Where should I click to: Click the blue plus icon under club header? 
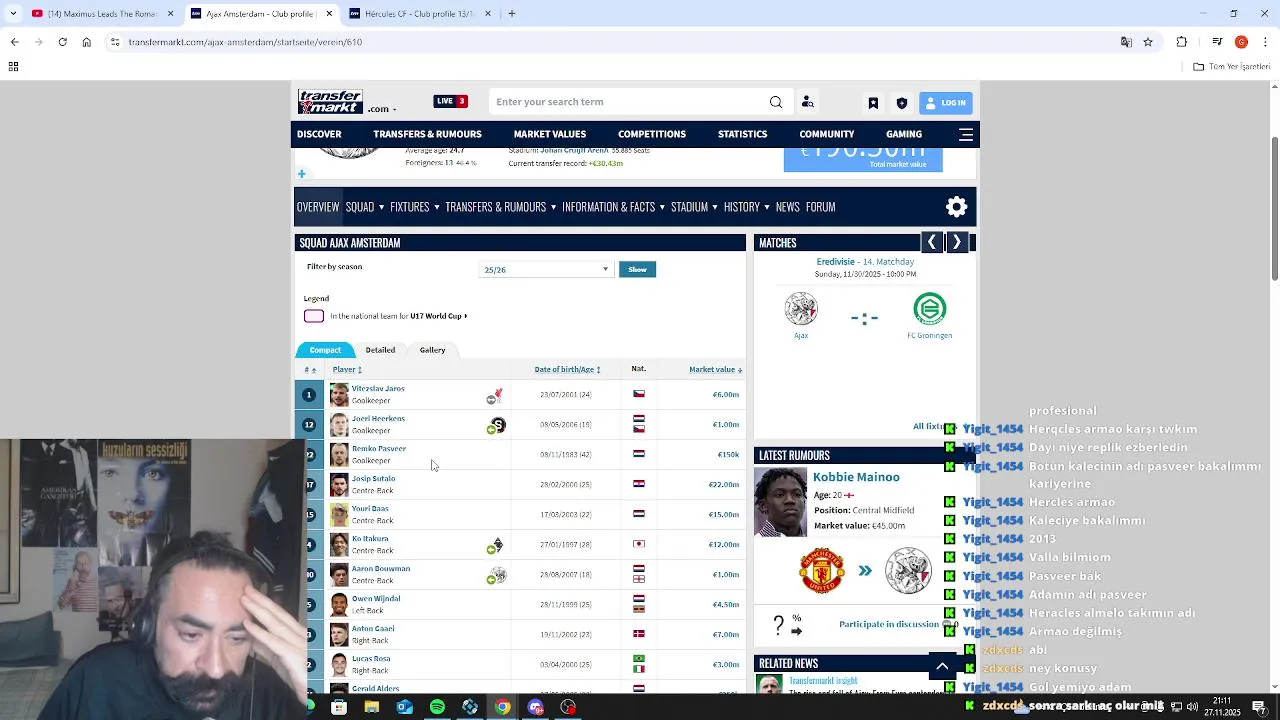click(301, 174)
